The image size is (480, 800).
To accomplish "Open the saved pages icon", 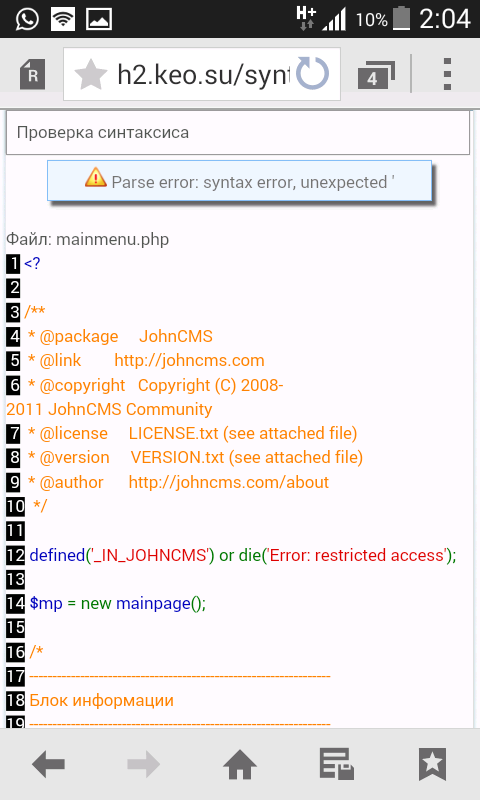I will (336, 764).
